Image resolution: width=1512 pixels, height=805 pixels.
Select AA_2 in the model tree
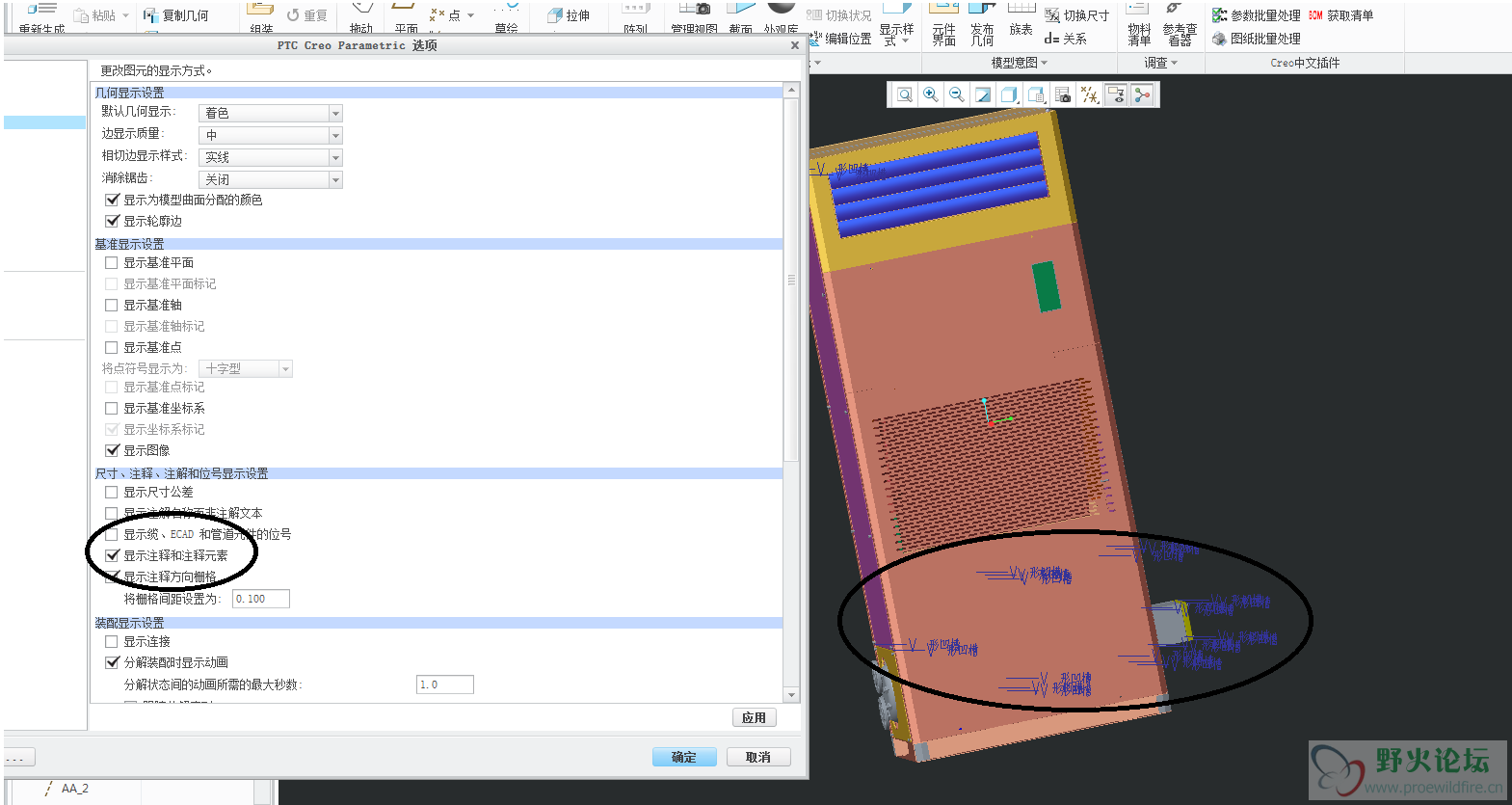(x=74, y=789)
